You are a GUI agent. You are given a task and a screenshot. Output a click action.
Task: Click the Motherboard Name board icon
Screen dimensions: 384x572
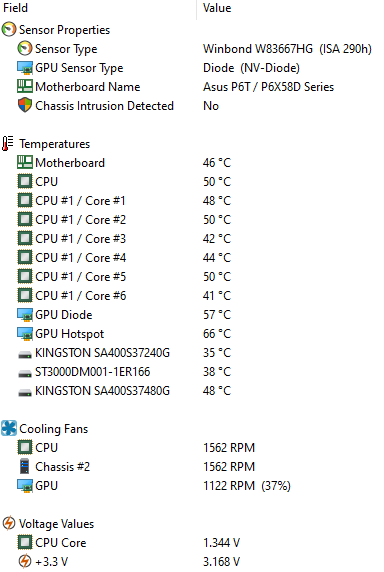pyautogui.click(x=25, y=86)
